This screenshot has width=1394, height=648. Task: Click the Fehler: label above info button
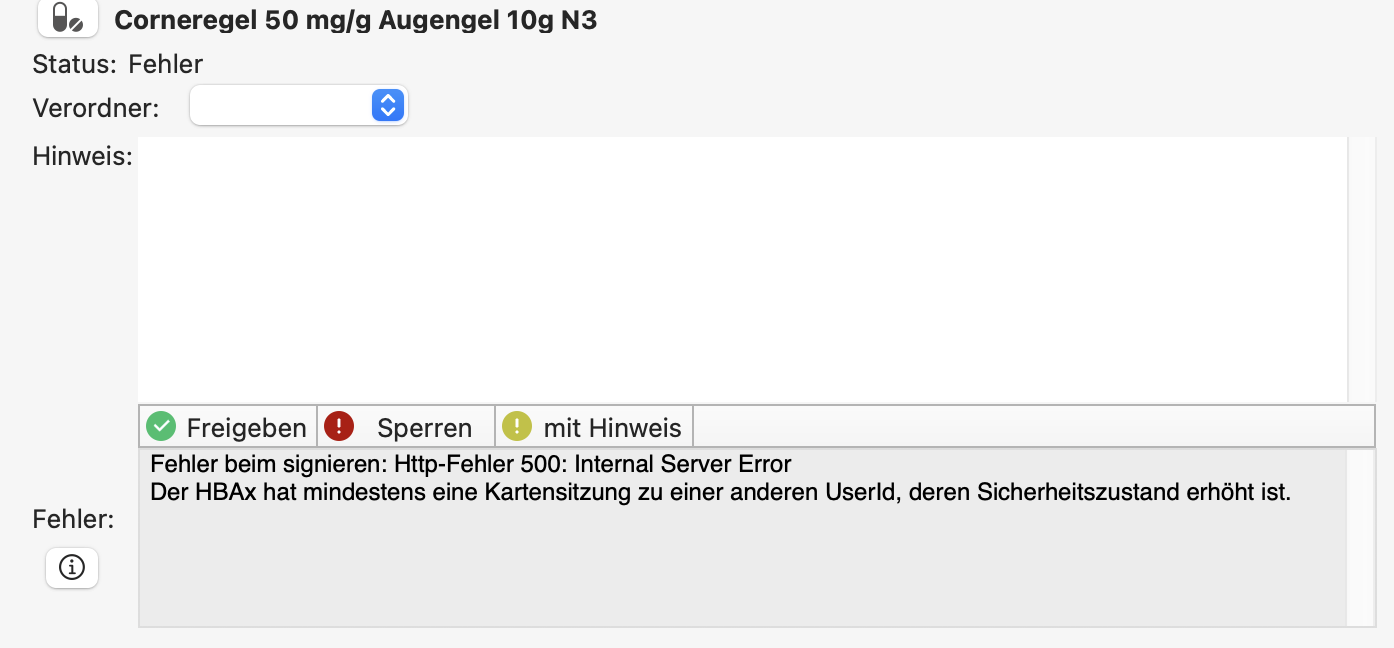(73, 519)
